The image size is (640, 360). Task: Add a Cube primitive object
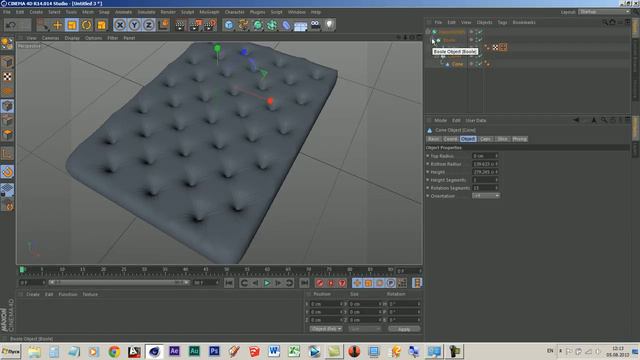point(229,25)
